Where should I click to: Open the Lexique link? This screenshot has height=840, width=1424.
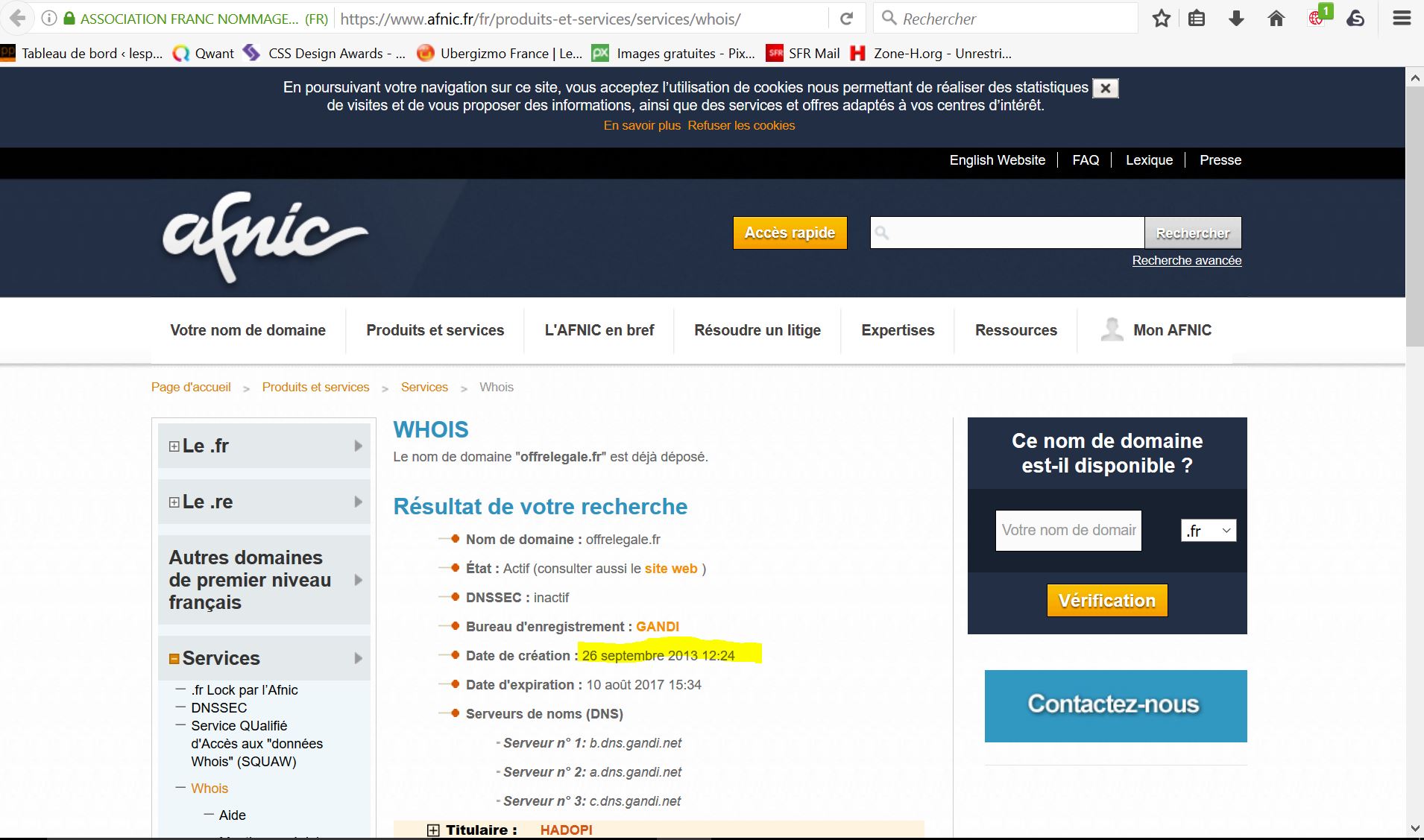pos(1149,160)
